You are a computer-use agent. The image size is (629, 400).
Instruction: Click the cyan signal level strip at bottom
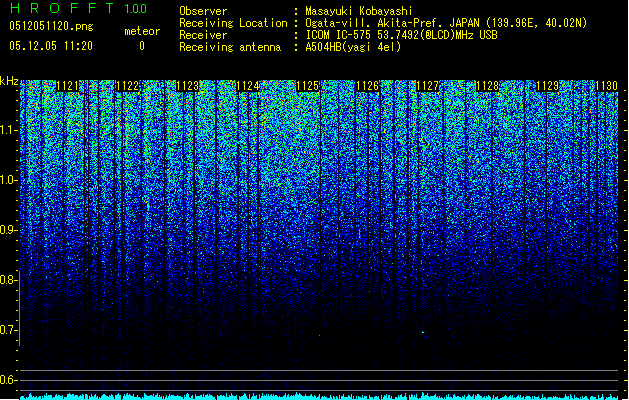point(319,396)
